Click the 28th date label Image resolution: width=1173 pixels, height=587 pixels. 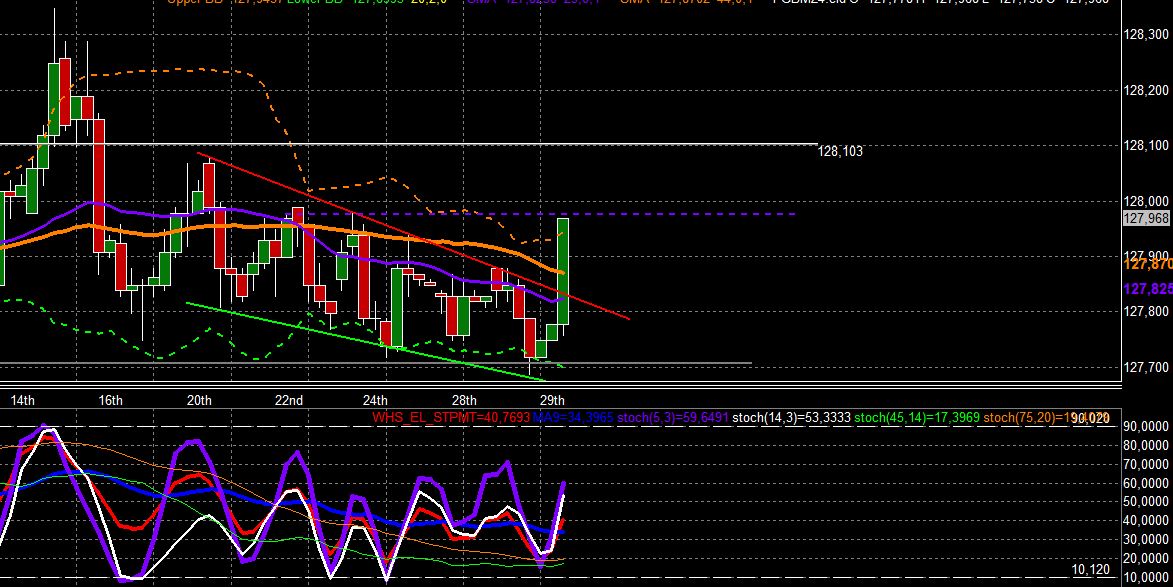click(464, 400)
